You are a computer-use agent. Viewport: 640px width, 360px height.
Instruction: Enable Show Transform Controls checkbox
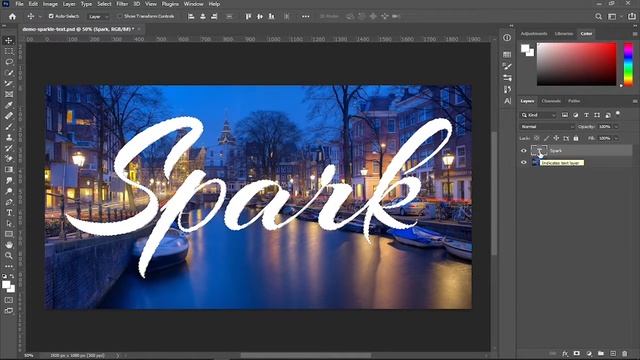[120, 16]
